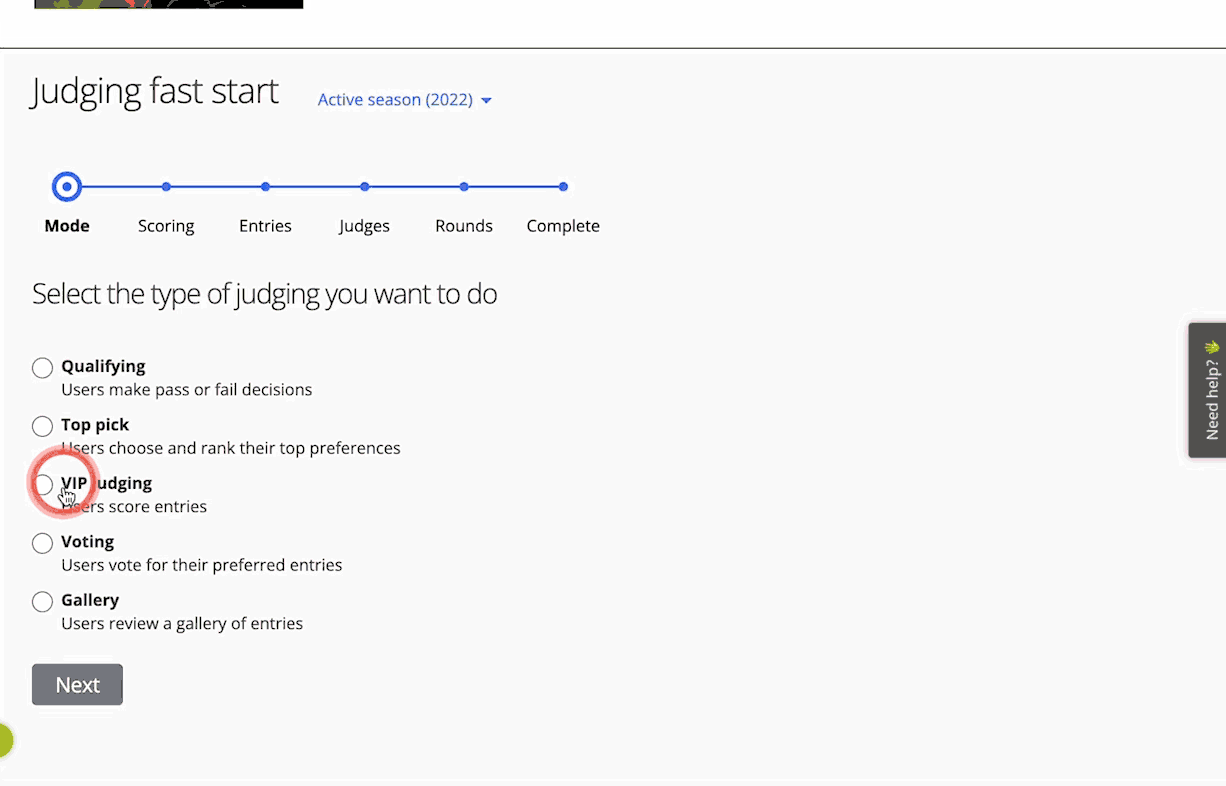Click the dropdown chevron beside Active season

point(487,100)
